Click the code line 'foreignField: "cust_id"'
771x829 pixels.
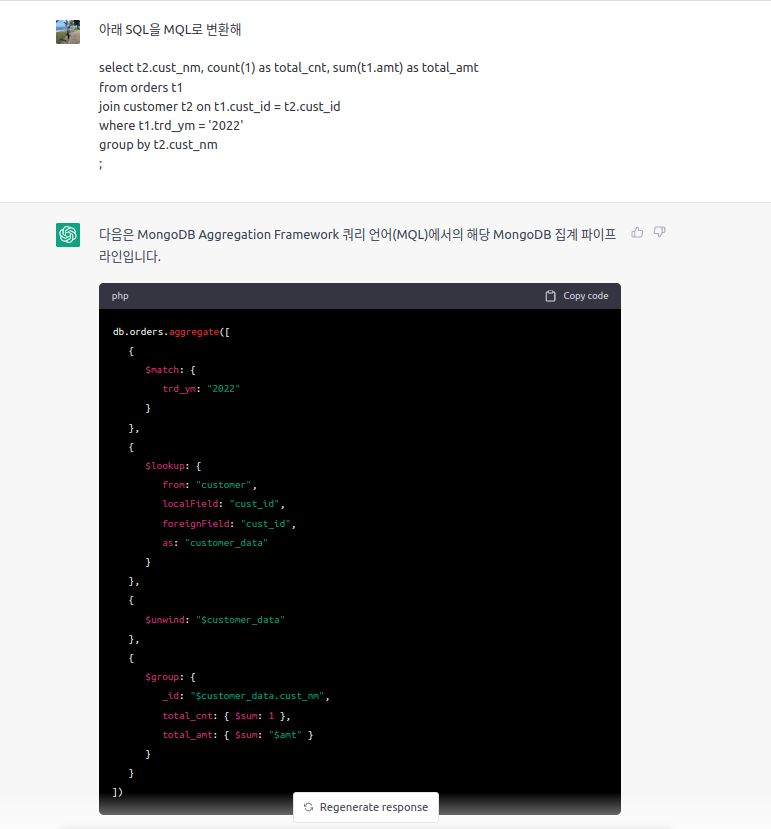click(x=229, y=523)
